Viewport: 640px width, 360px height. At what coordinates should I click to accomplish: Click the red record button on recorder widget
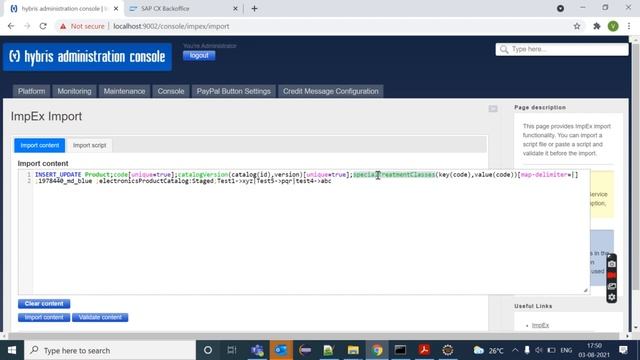(611, 276)
